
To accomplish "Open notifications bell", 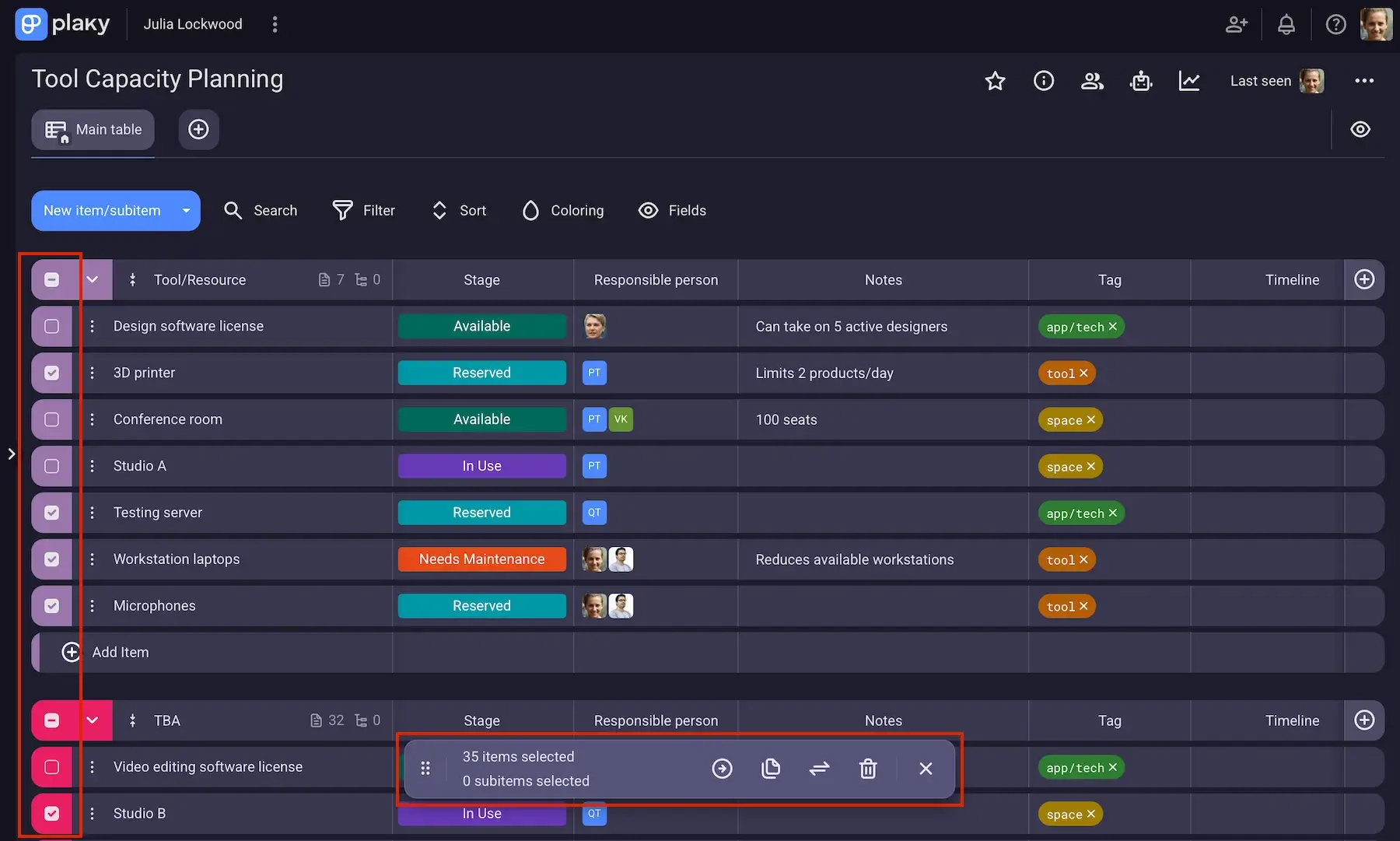I will pyautogui.click(x=1286, y=24).
